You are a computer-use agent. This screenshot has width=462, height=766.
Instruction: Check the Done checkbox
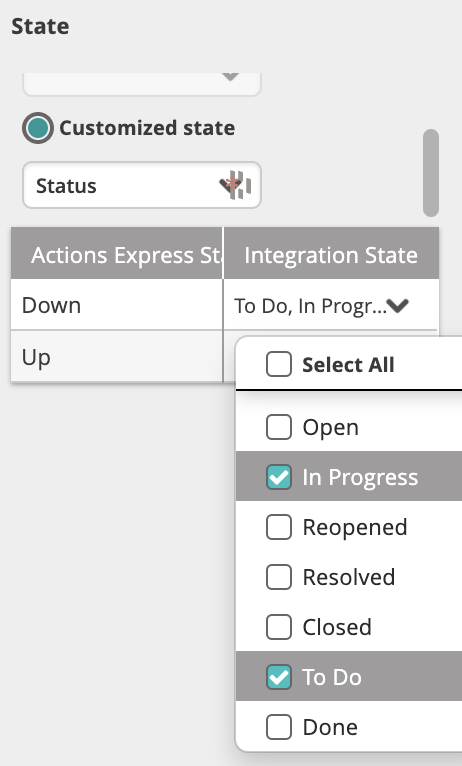[279, 727]
